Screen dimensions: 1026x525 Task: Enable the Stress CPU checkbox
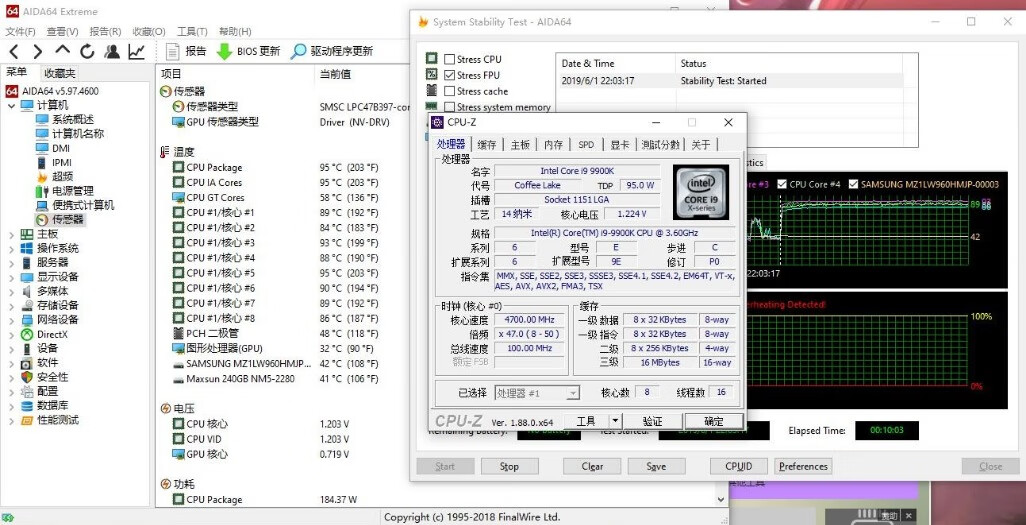click(x=449, y=60)
